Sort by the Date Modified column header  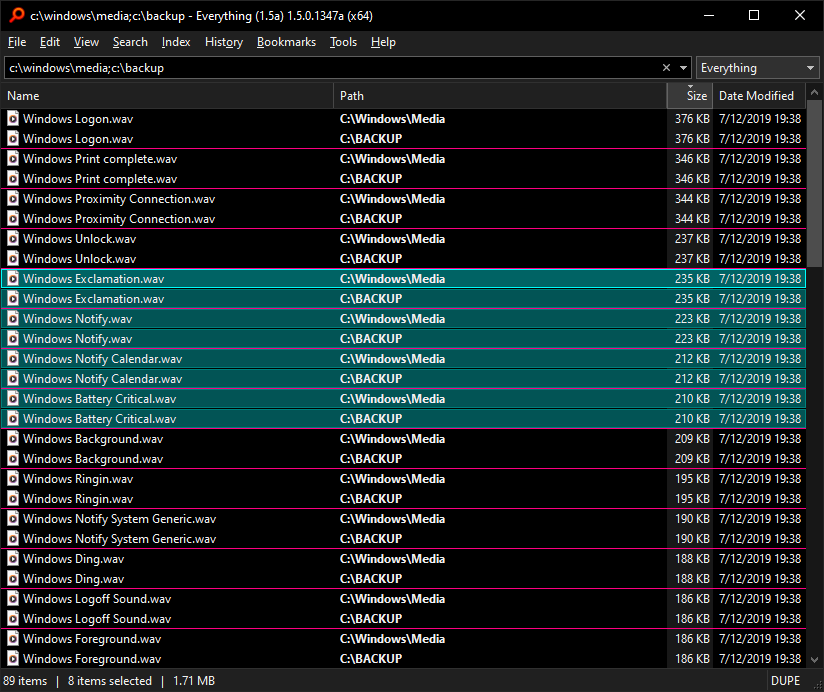click(x=759, y=96)
